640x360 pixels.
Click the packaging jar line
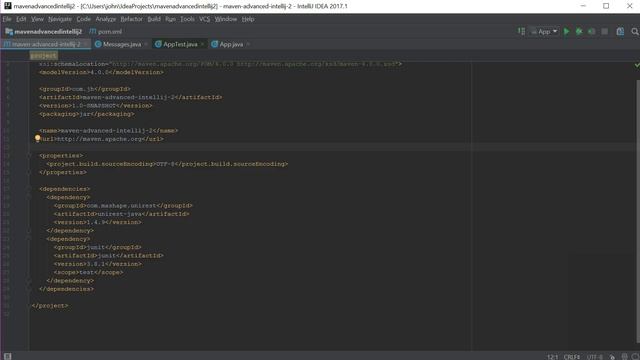[x=87, y=114]
